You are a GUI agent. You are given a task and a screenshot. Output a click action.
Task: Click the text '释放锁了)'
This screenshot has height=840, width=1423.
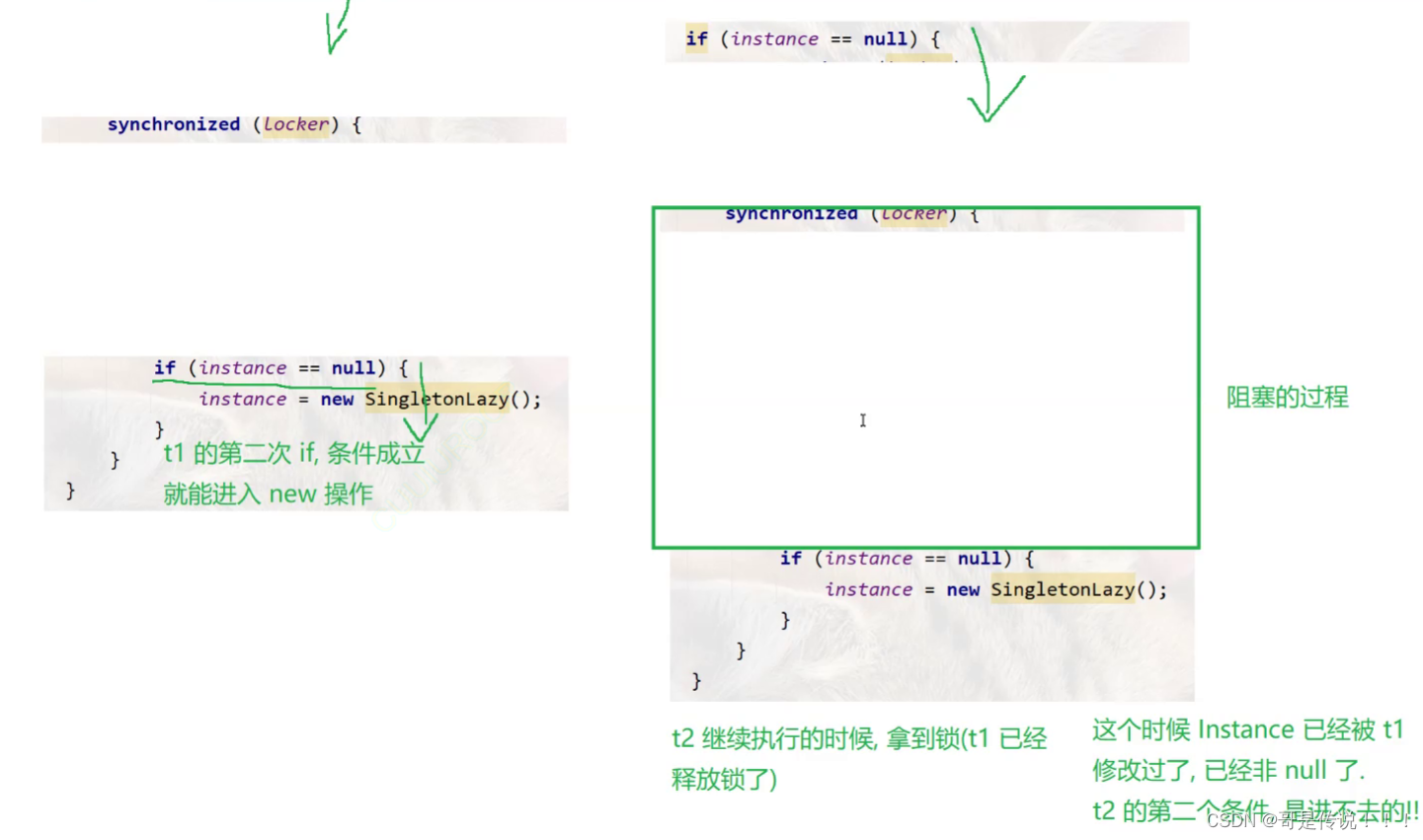[x=724, y=779]
